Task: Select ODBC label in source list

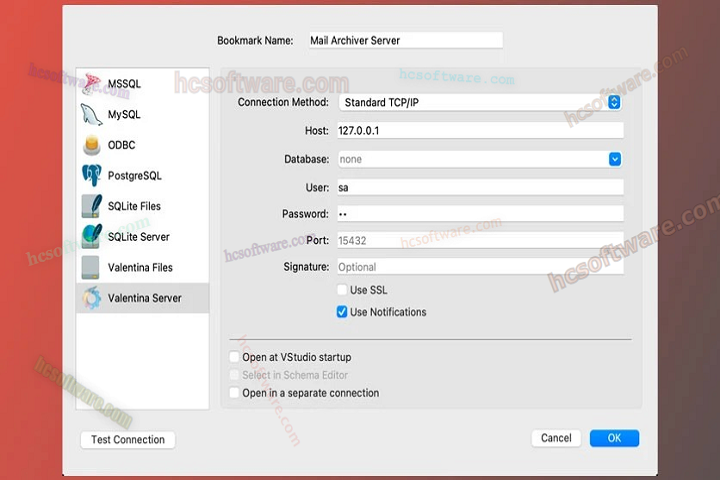Action: click(x=121, y=145)
